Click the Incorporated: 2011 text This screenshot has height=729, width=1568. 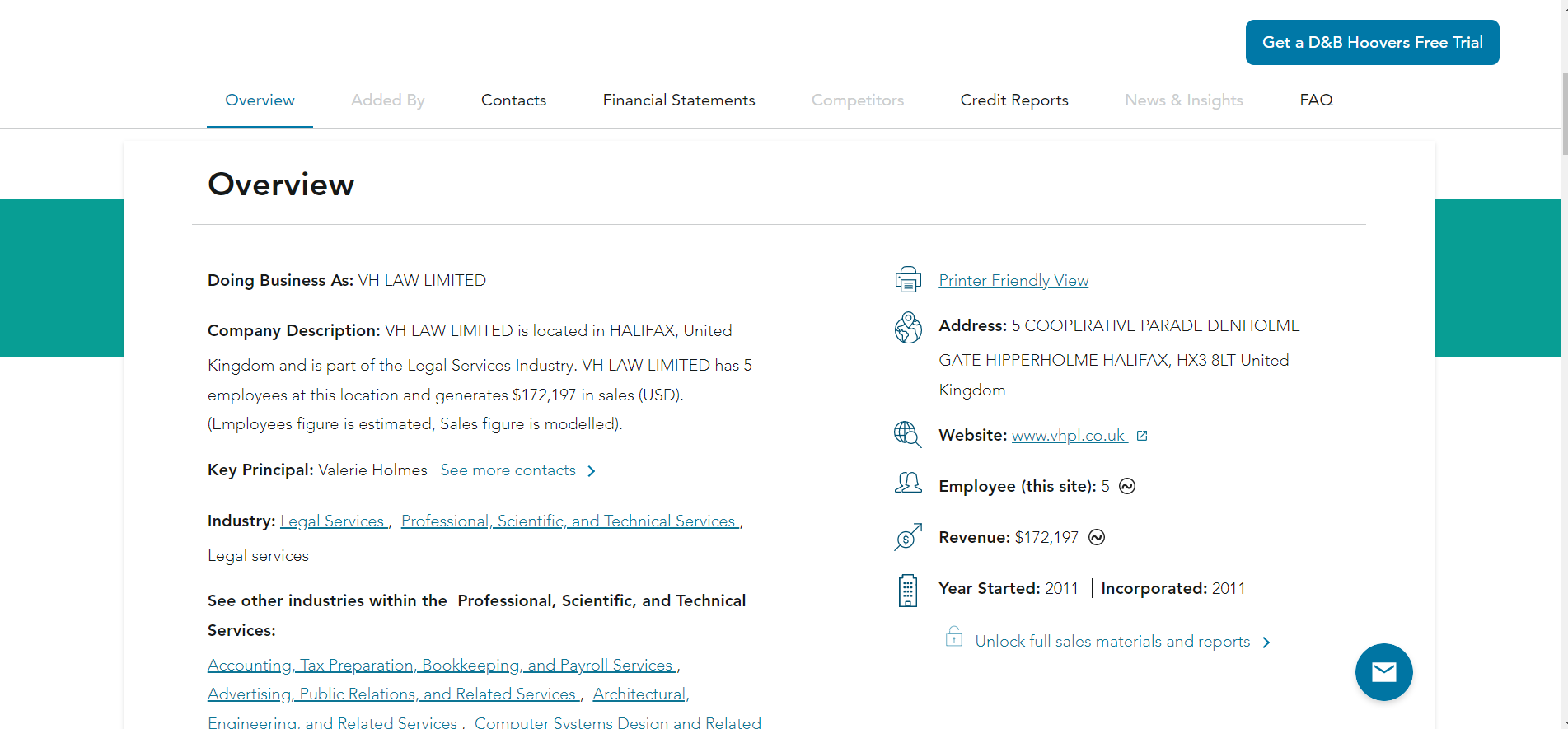[x=1173, y=589]
